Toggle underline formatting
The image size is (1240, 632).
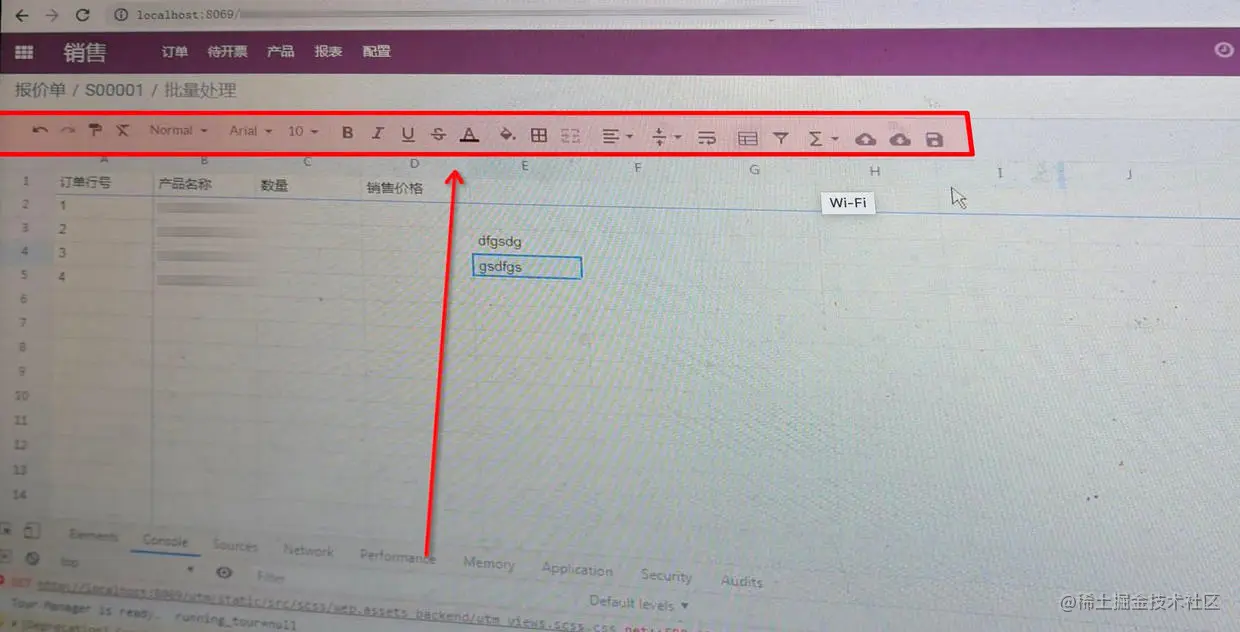point(408,134)
